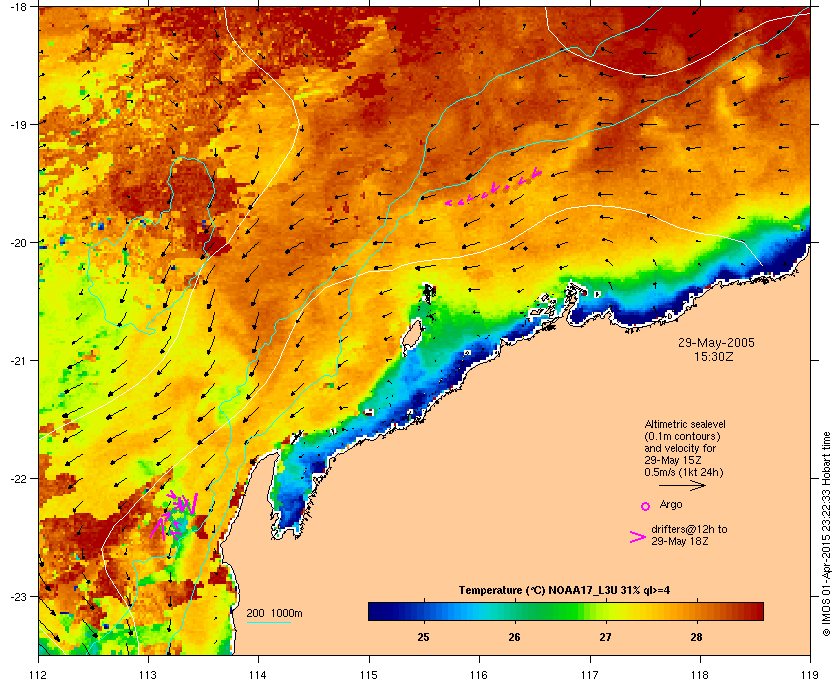This screenshot has height=680, width=840.
Task: Click the Argo legend label
Action: (671, 504)
